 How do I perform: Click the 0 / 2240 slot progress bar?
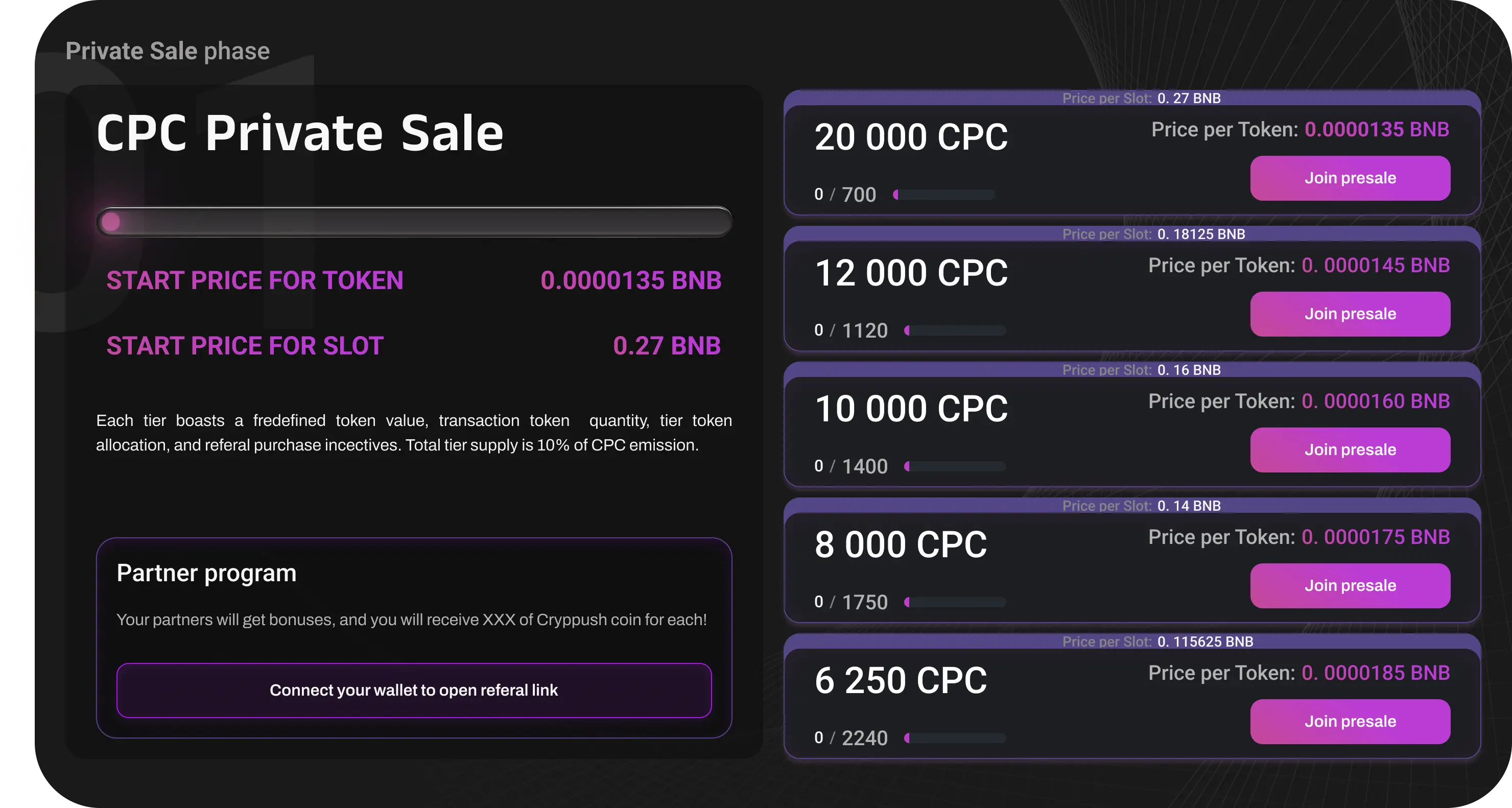pyautogui.click(x=955, y=738)
